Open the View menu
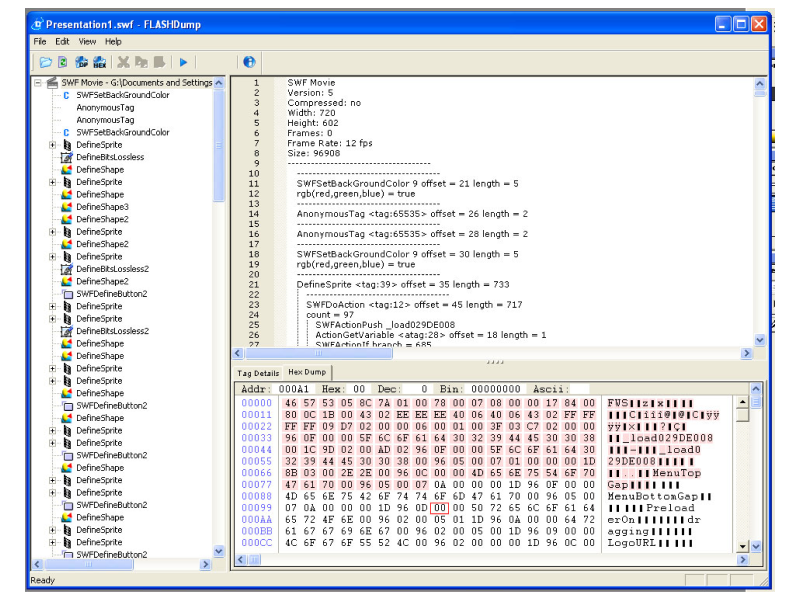This screenshot has width=800, height=600. point(87,41)
